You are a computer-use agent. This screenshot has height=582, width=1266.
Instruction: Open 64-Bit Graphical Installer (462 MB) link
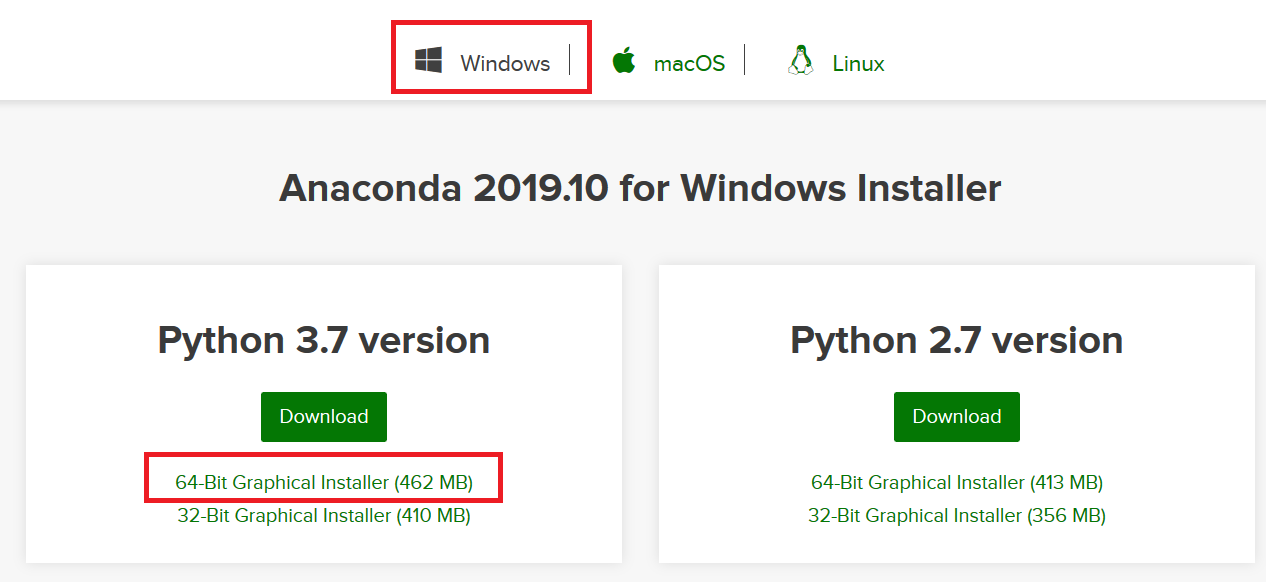point(324,482)
